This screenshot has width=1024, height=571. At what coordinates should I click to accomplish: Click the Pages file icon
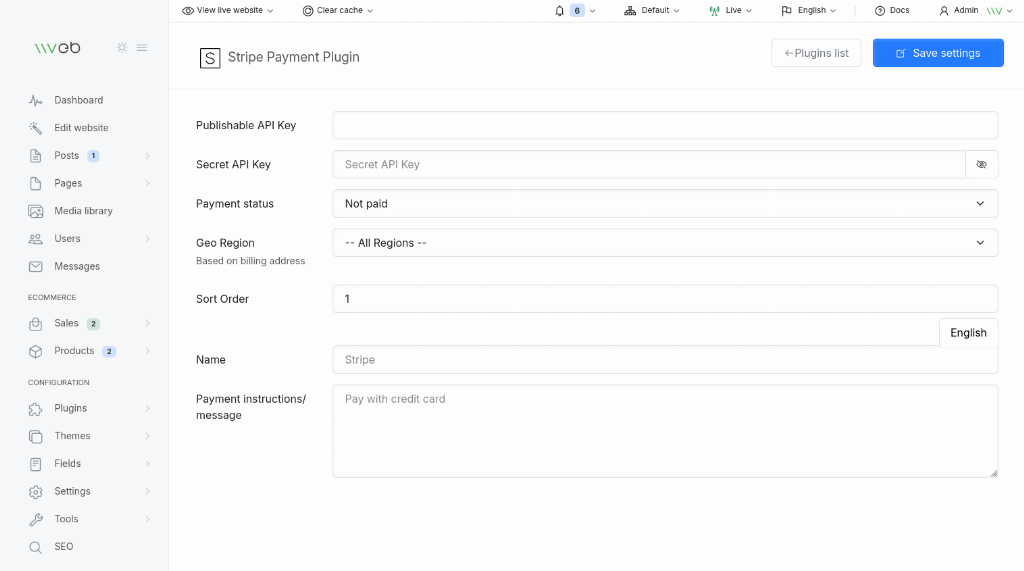click(x=35, y=184)
